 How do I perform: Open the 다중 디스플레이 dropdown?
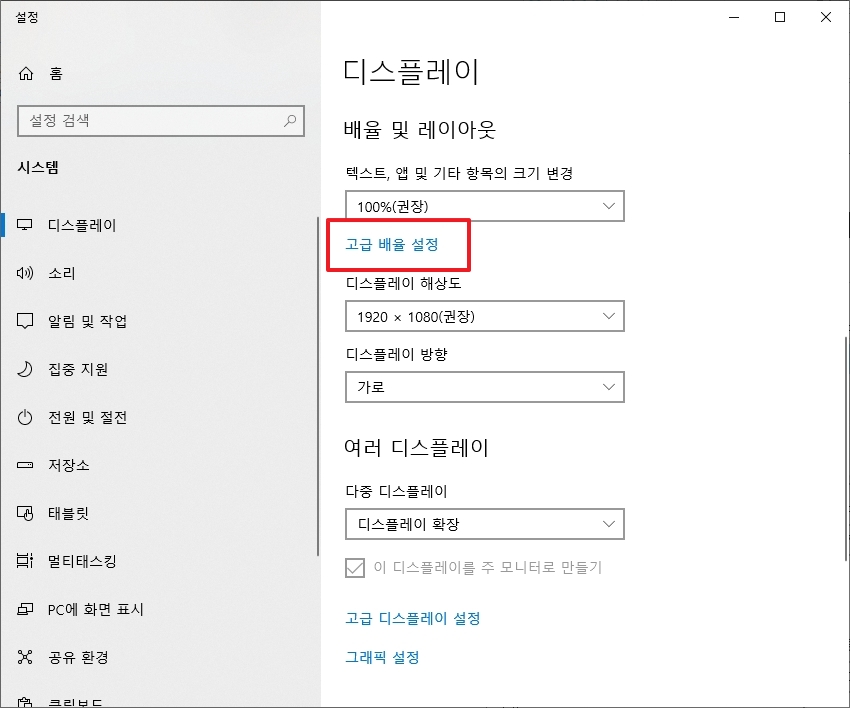pyautogui.click(x=485, y=524)
